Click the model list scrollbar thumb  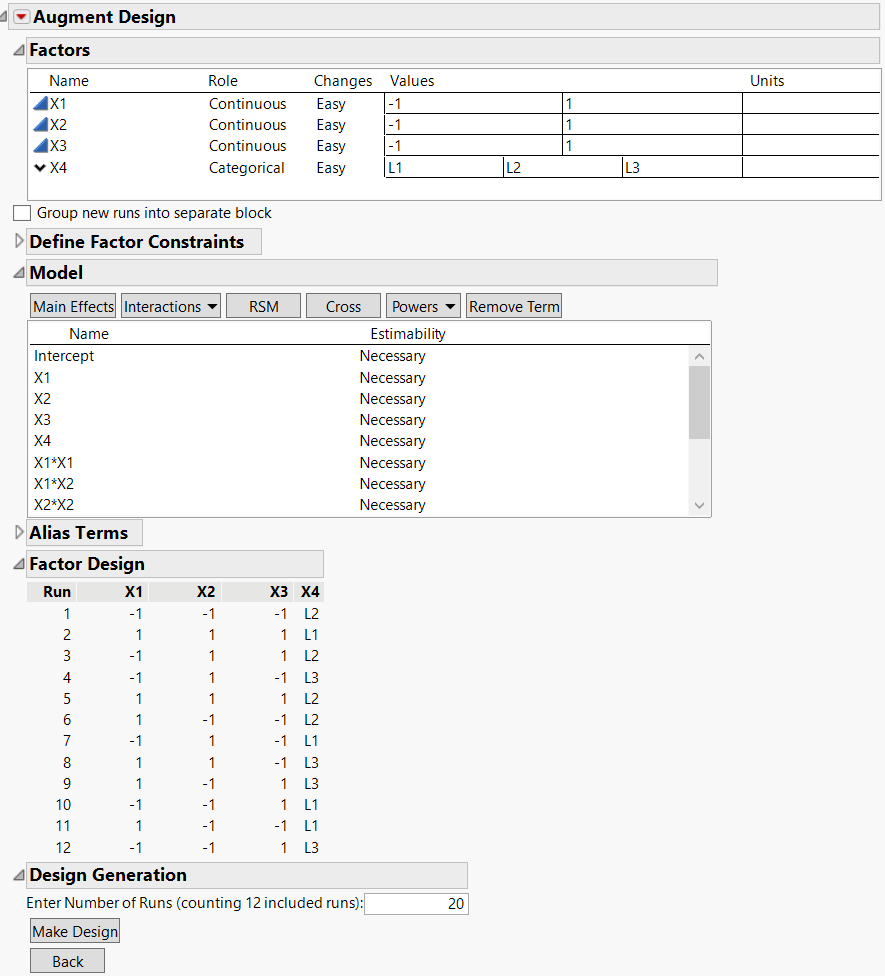click(699, 402)
